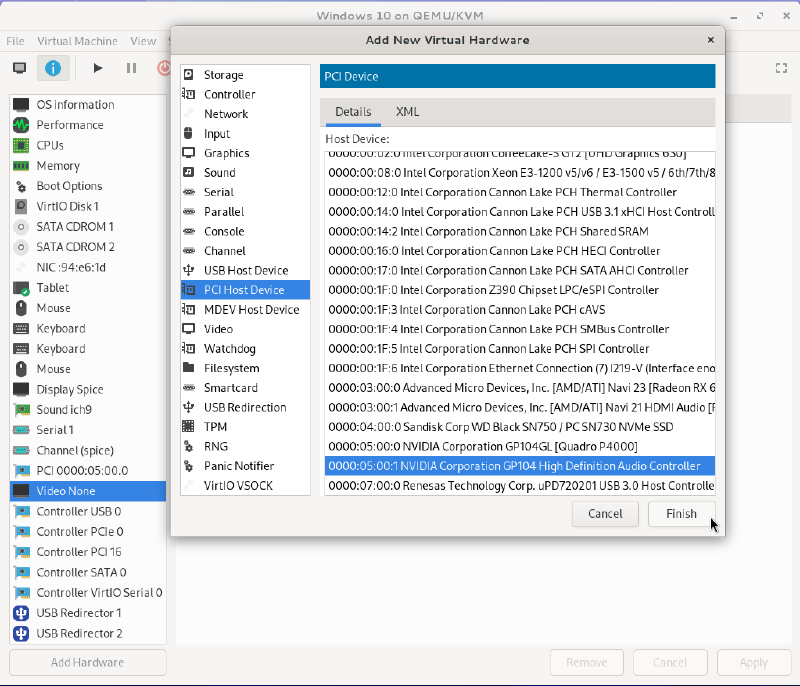Select PCI 0000:05:00.0 passthrough device

pyautogui.click(x=88, y=471)
